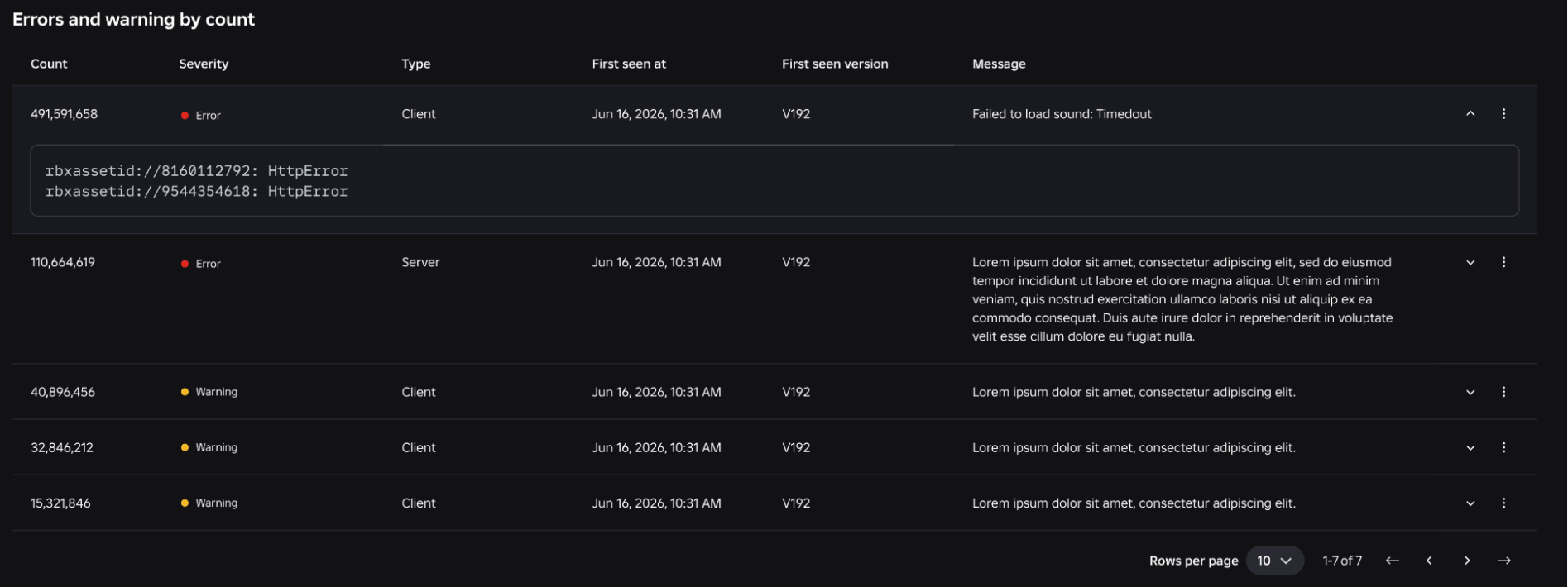Open kebab menu for 110,664,619 server error row

pyautogui.click(x=1503, y=262)
